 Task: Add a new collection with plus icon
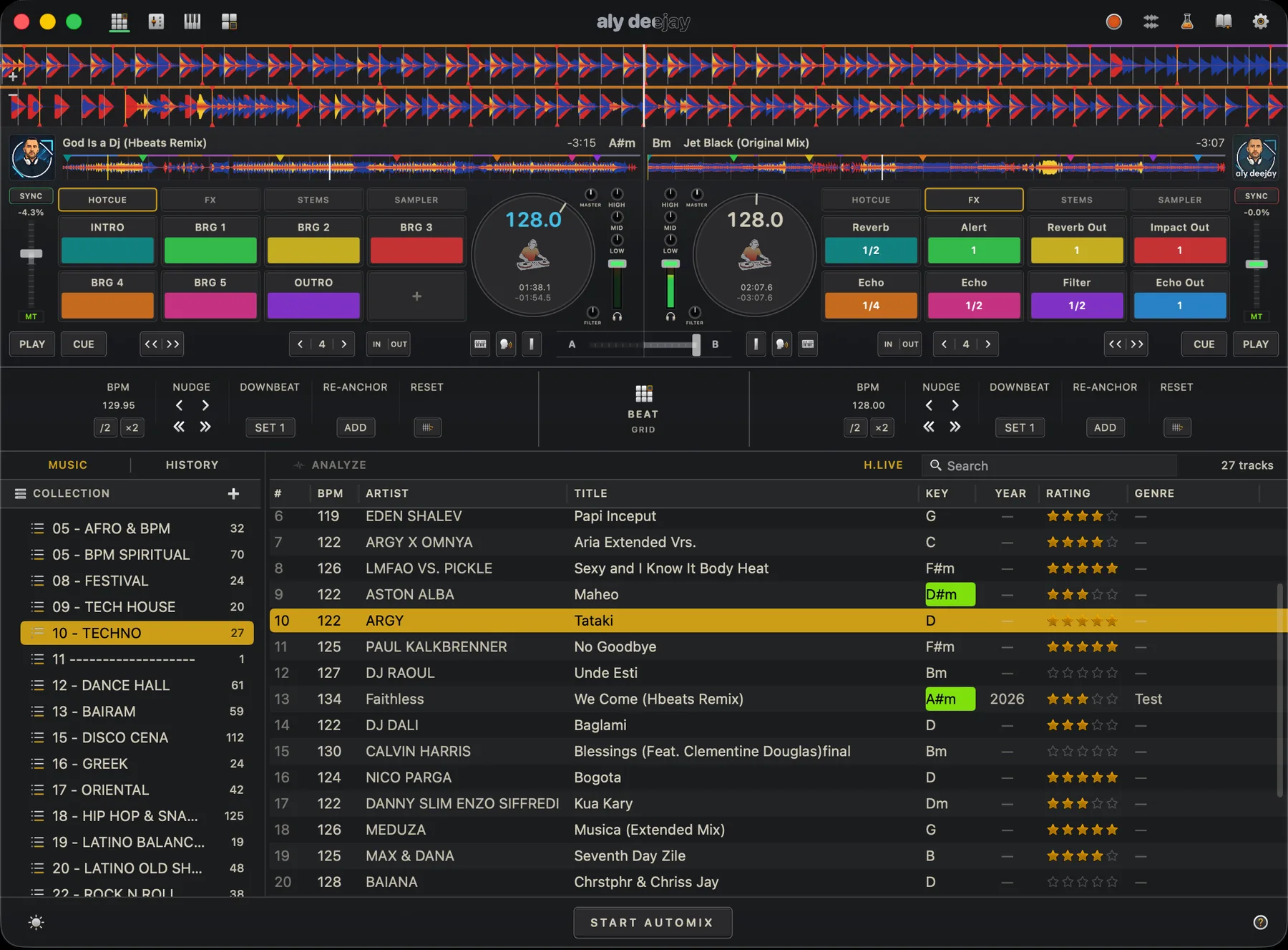pyautogui.click(x=233, y=493)
